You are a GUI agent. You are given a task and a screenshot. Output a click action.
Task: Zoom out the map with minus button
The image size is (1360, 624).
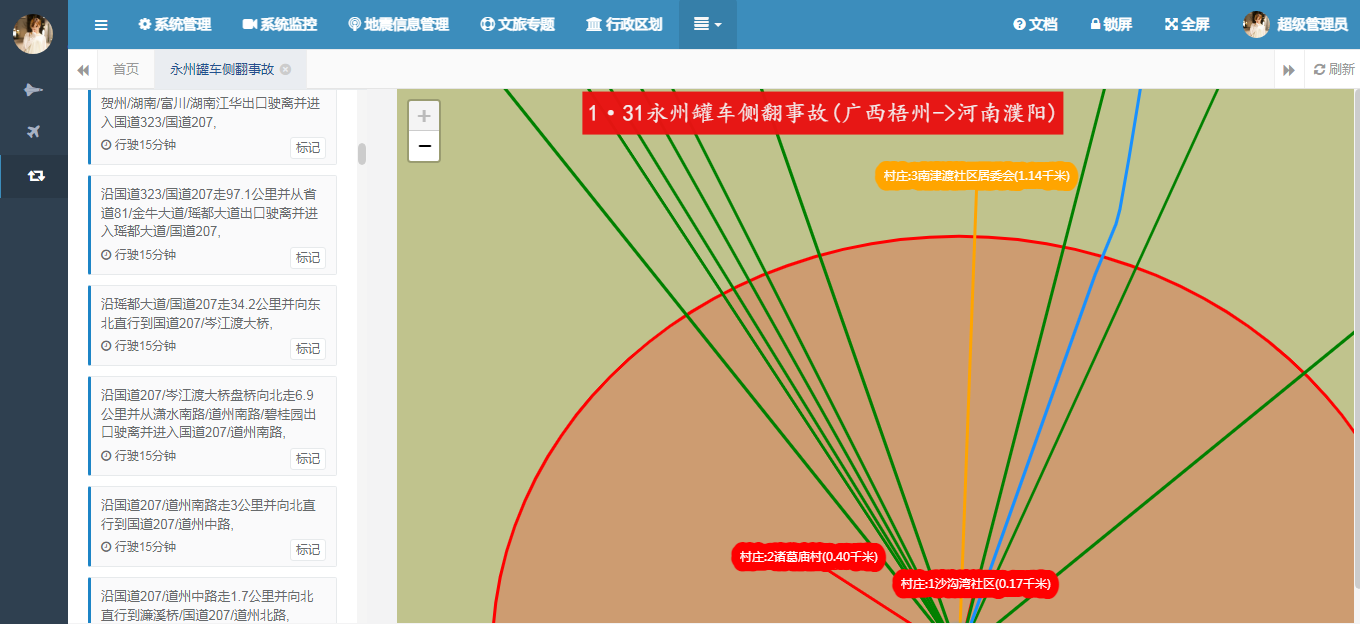(x=424, y=147)
